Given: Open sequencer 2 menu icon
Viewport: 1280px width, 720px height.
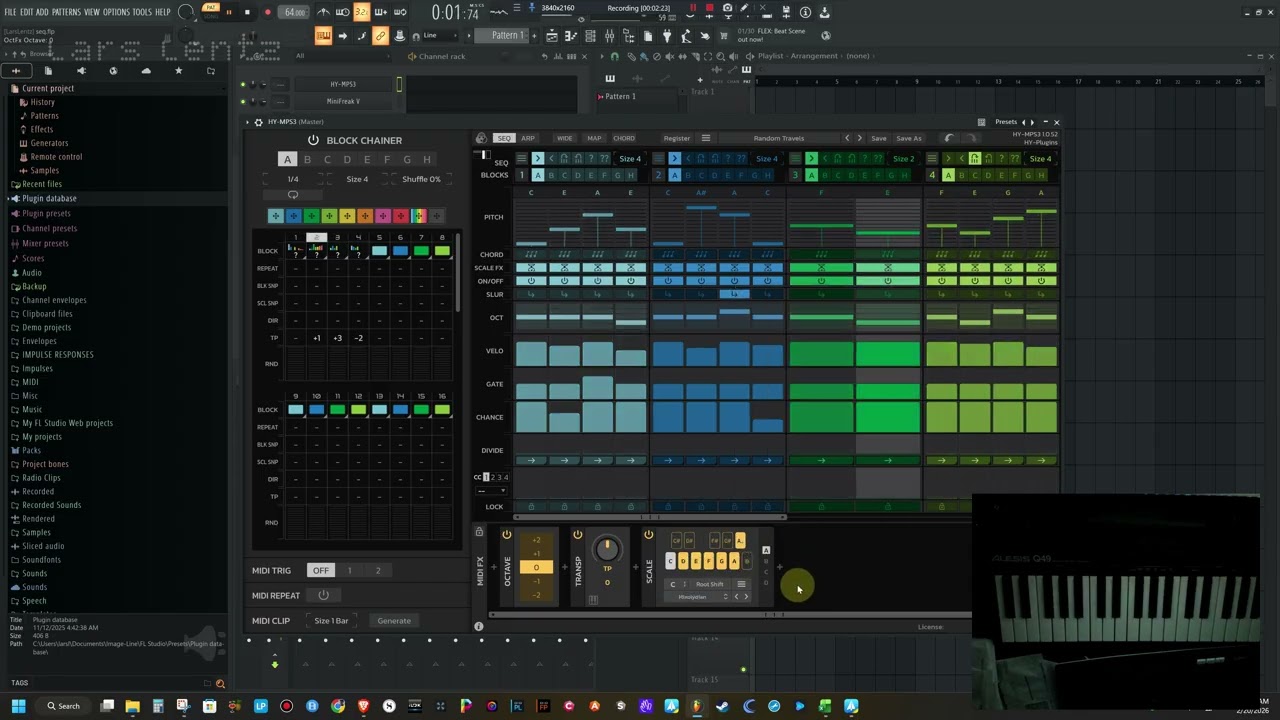Looking at the screenshot, I should [659, 158].
